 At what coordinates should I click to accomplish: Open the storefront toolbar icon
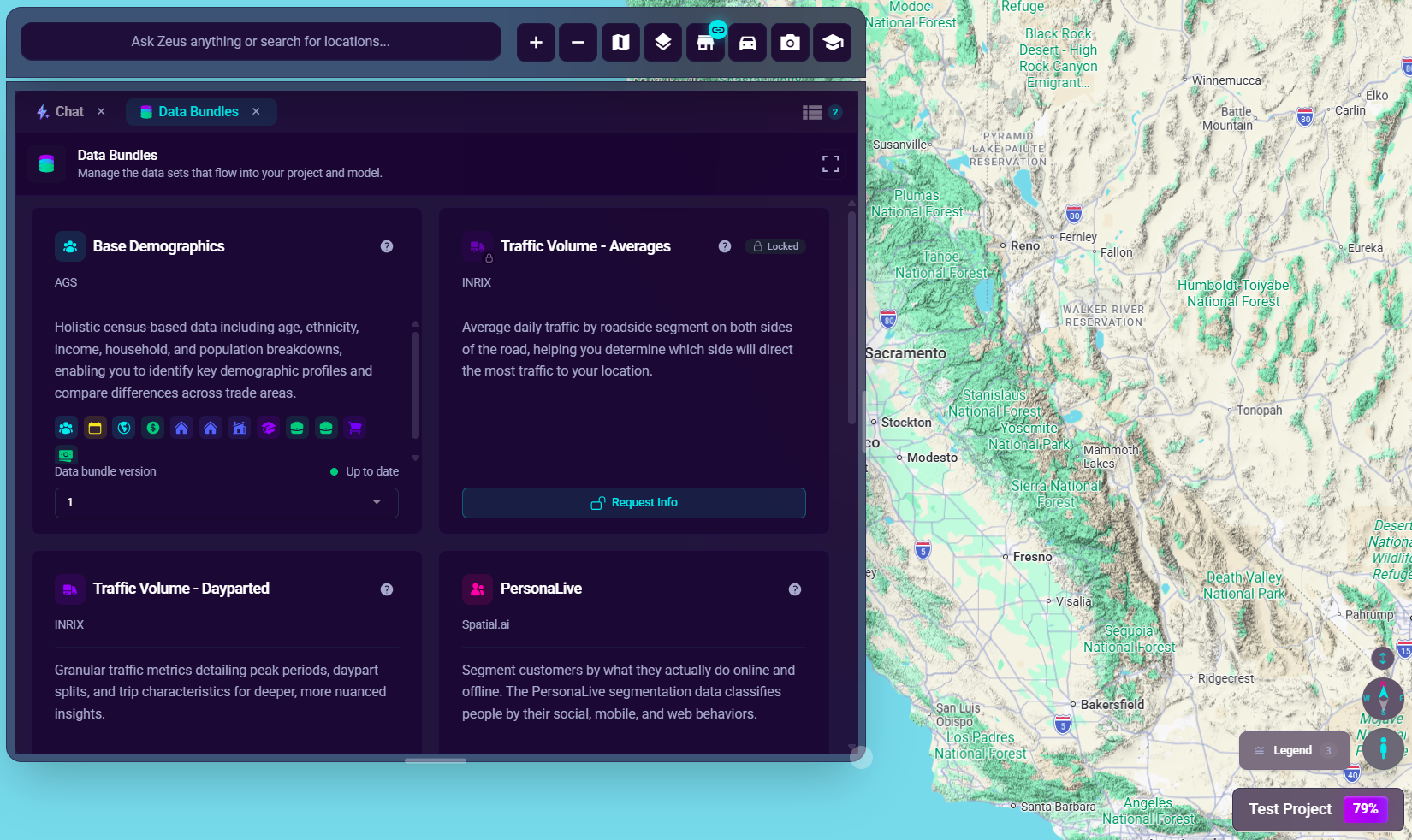705,42
